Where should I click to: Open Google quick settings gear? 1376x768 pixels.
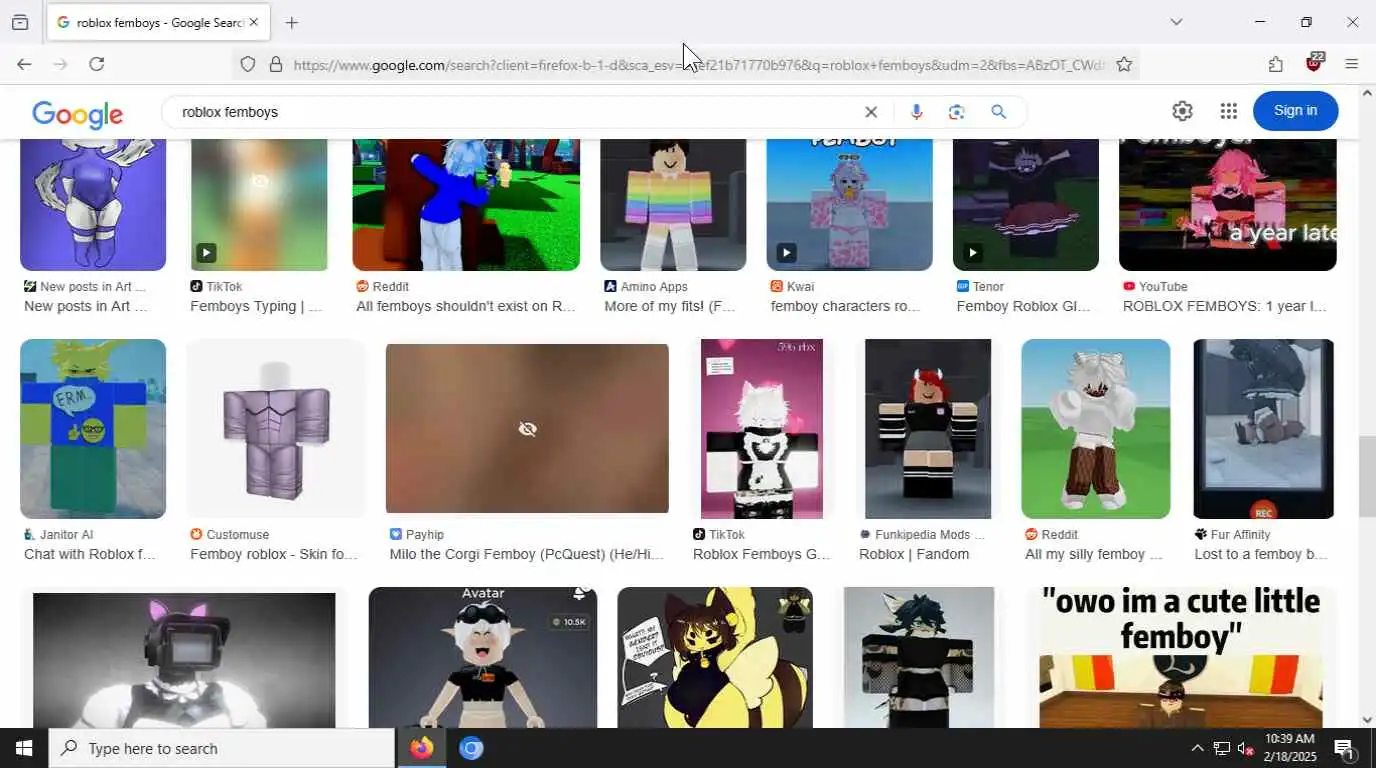(x=1182, y=111)
